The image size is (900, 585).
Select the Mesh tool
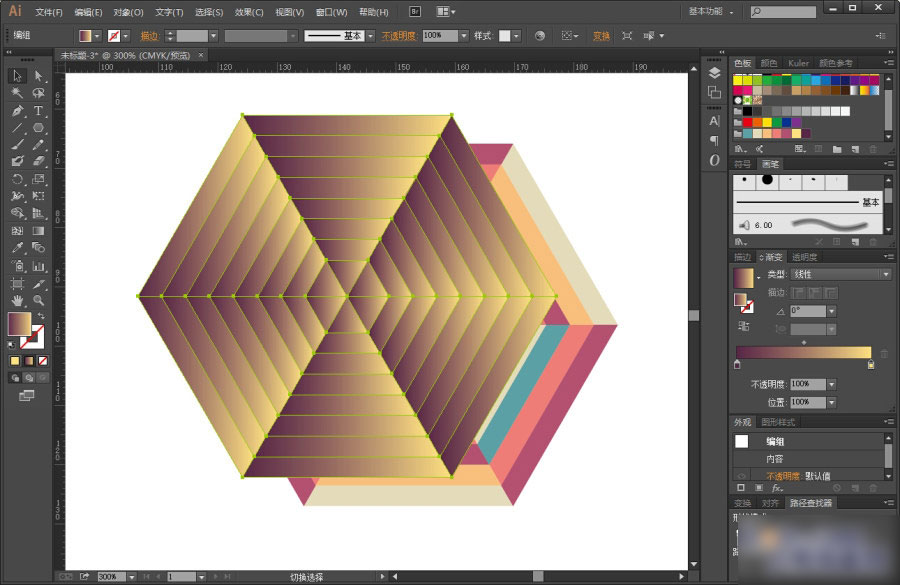click(x=17, y=231)
